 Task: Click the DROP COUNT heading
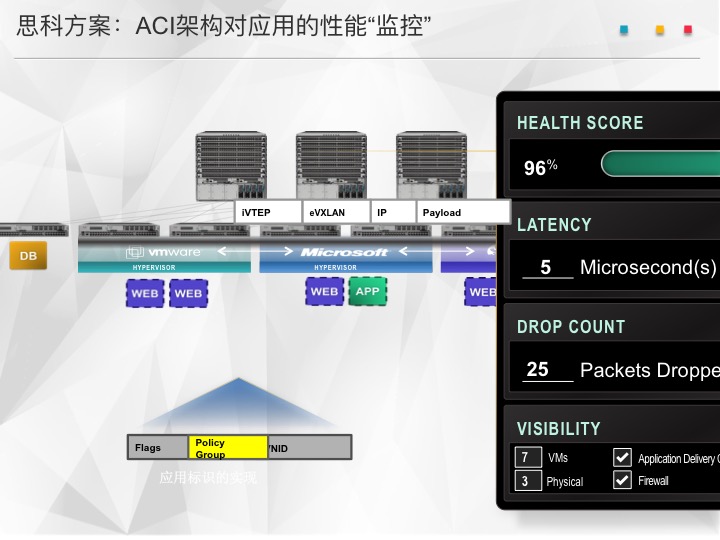[x=571, y=326]
